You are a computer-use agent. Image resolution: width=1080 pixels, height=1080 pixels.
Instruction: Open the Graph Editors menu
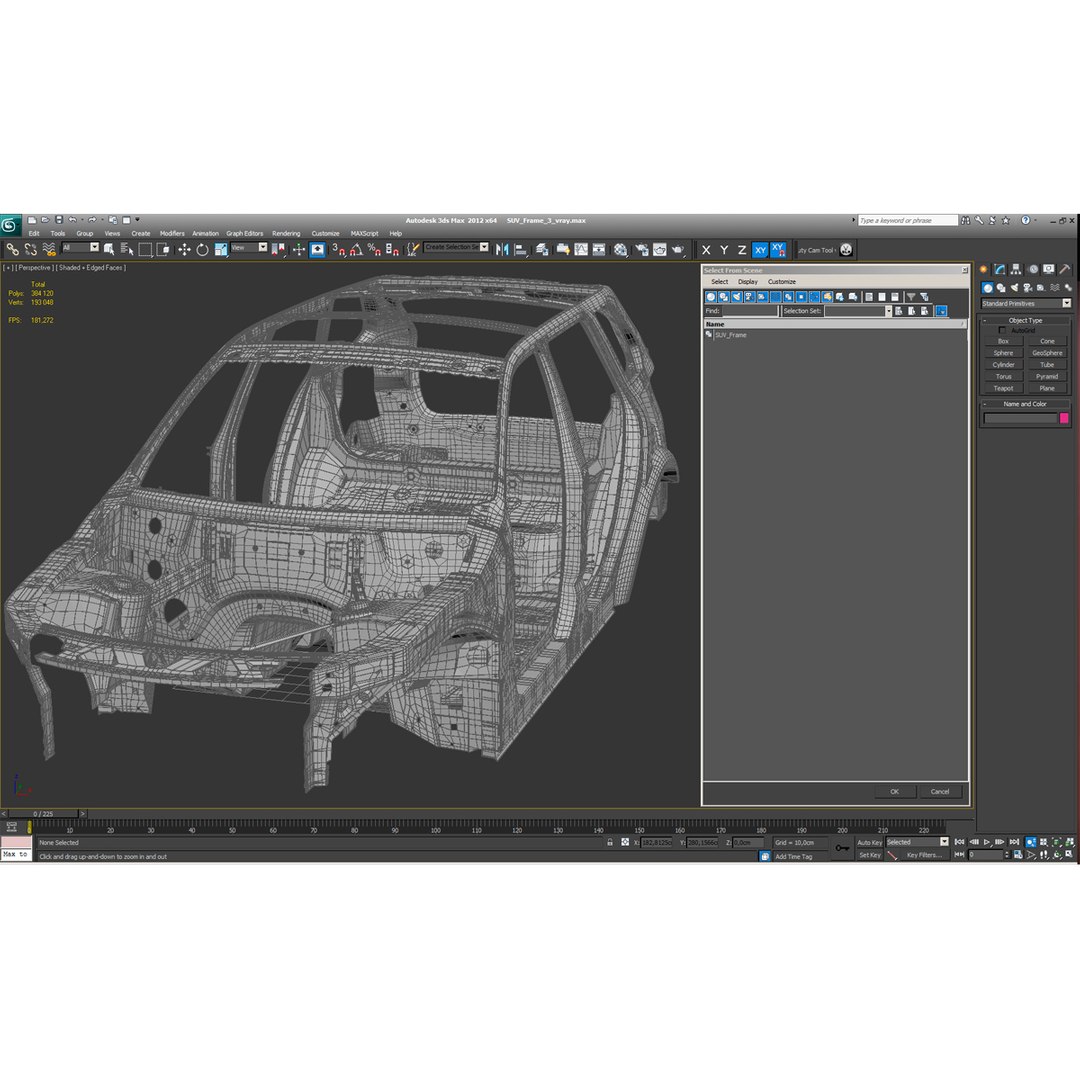(x=245, y=233)
